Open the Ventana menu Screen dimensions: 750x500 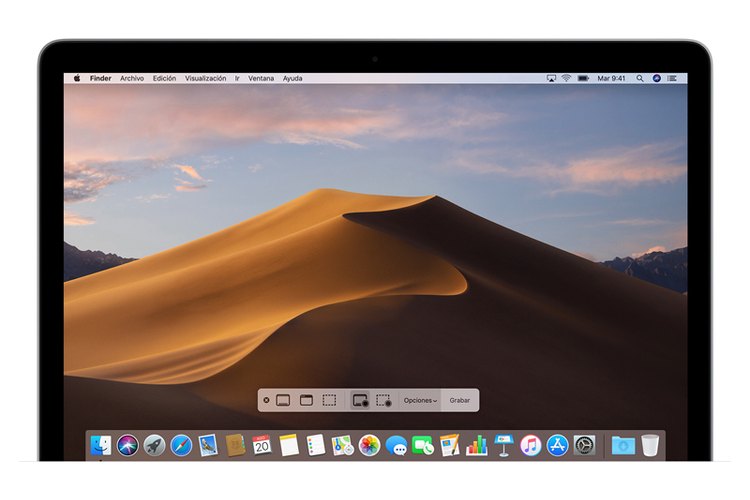261,78
